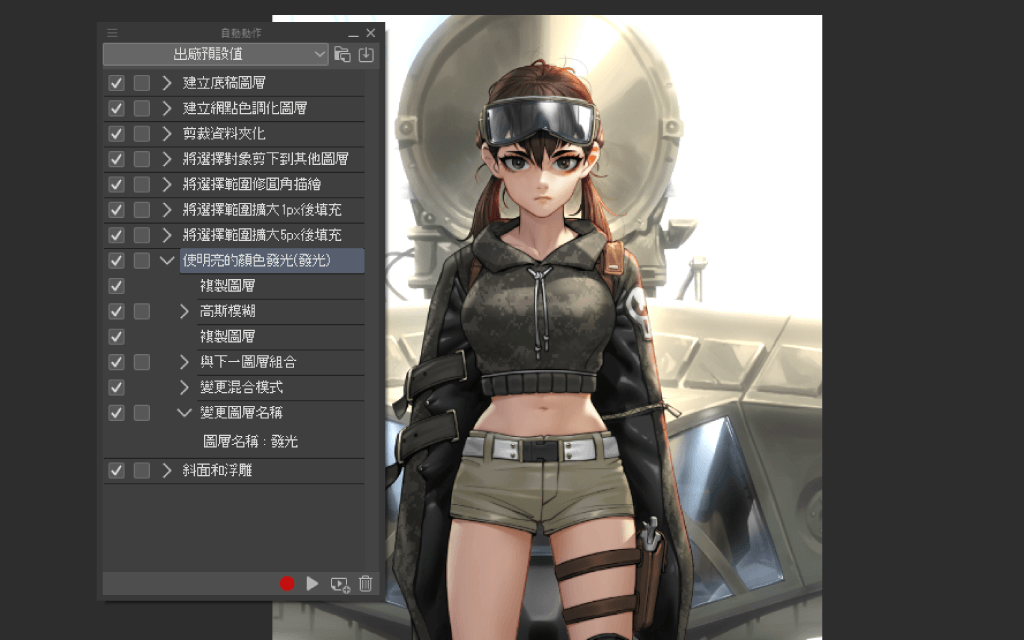Open the auto action panel hamburger menu
The width and height of the screenshot is (1024, 640).
pos(112,32)
